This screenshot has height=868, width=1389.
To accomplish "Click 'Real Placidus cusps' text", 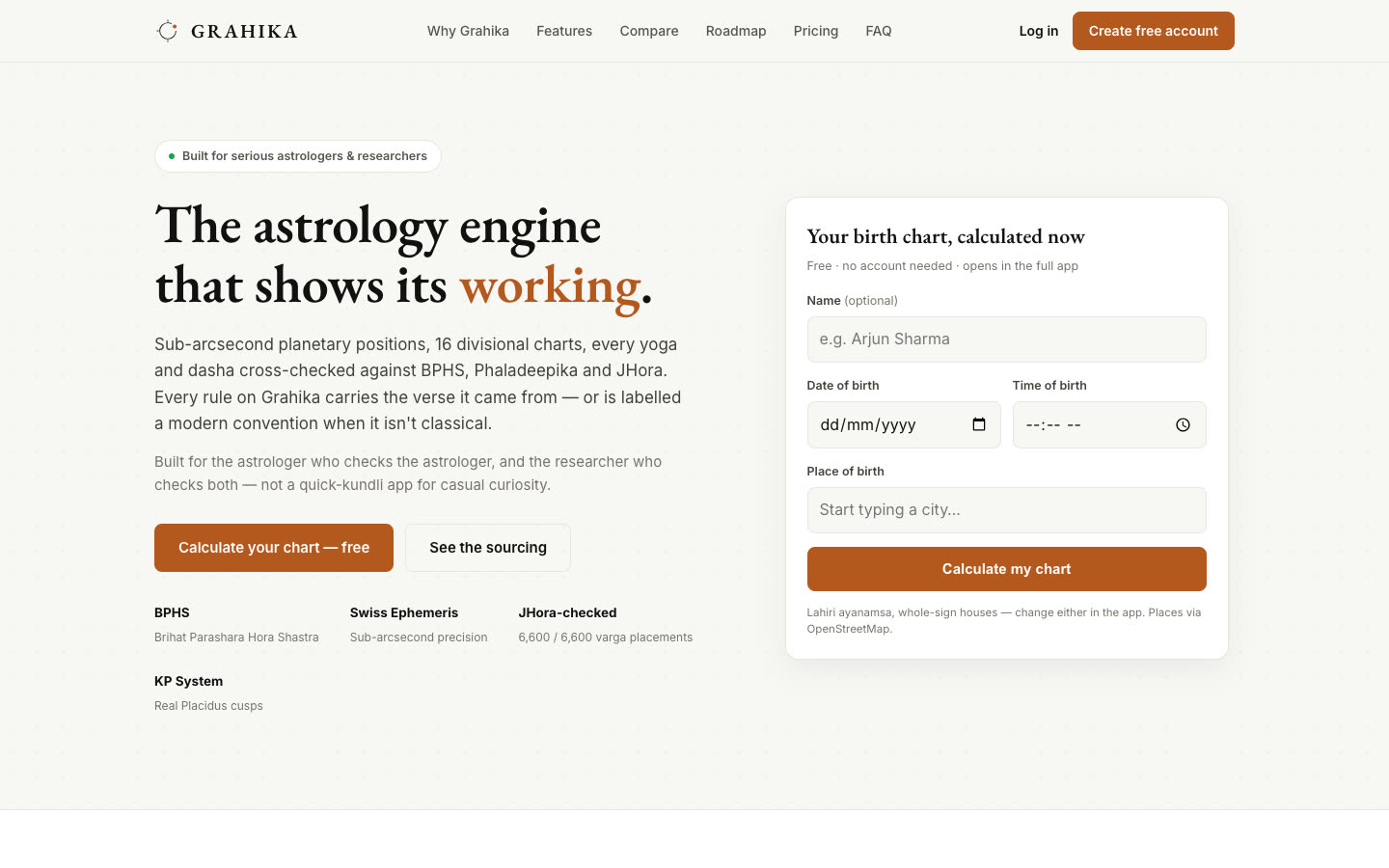I will (x=208, y=706).
